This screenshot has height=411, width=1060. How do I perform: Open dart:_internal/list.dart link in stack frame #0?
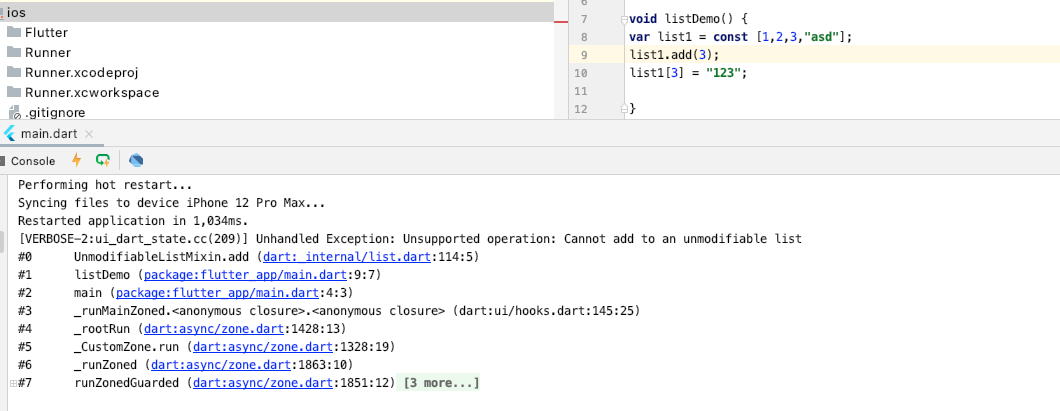347,257
